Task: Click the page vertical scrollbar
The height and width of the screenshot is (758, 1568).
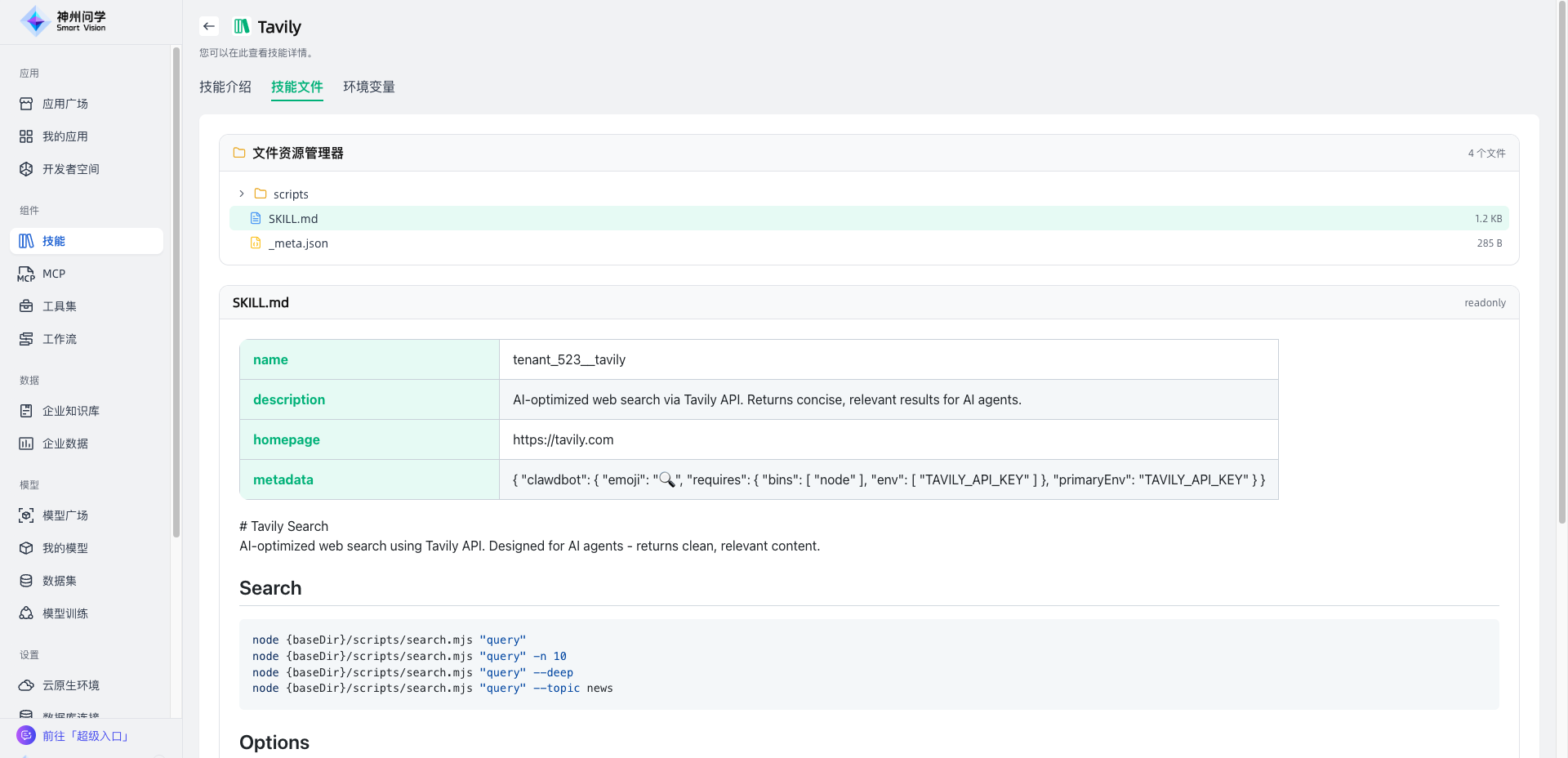Action: pos(1562,261)
